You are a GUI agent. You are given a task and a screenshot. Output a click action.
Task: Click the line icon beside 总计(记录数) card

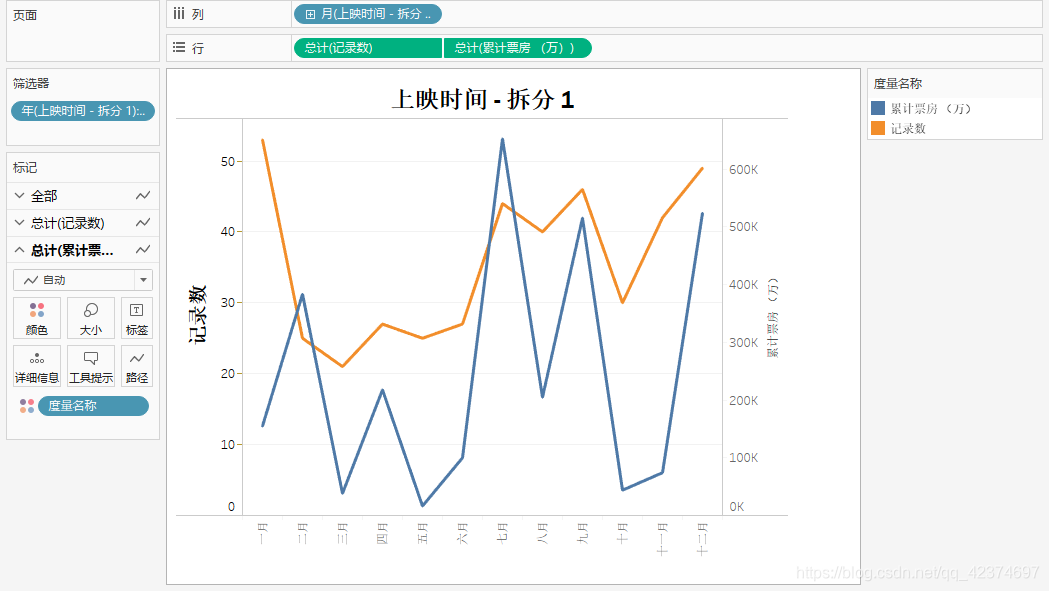point(142,222)
